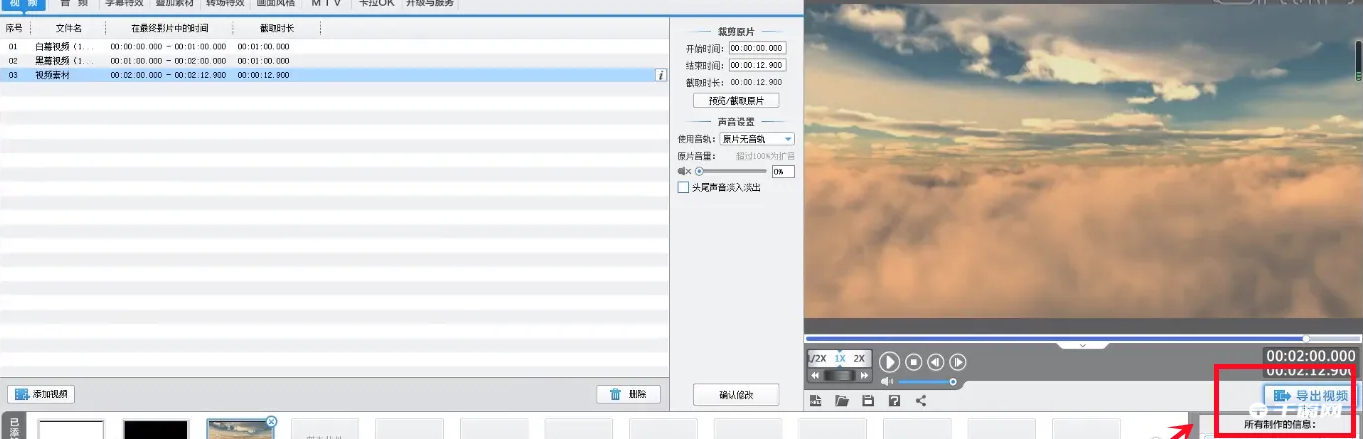Click the 在最终影片中的时间 column header
The width and height of the screenshot is (1363, 439).
click(169, 29)
